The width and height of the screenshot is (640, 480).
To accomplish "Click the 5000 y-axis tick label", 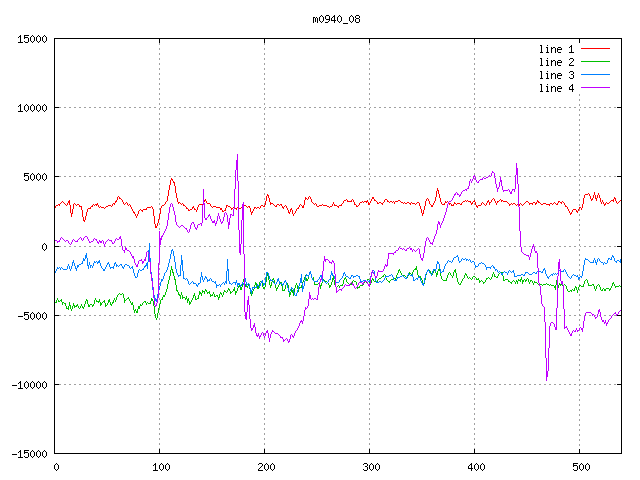I will tap(34, 177).
